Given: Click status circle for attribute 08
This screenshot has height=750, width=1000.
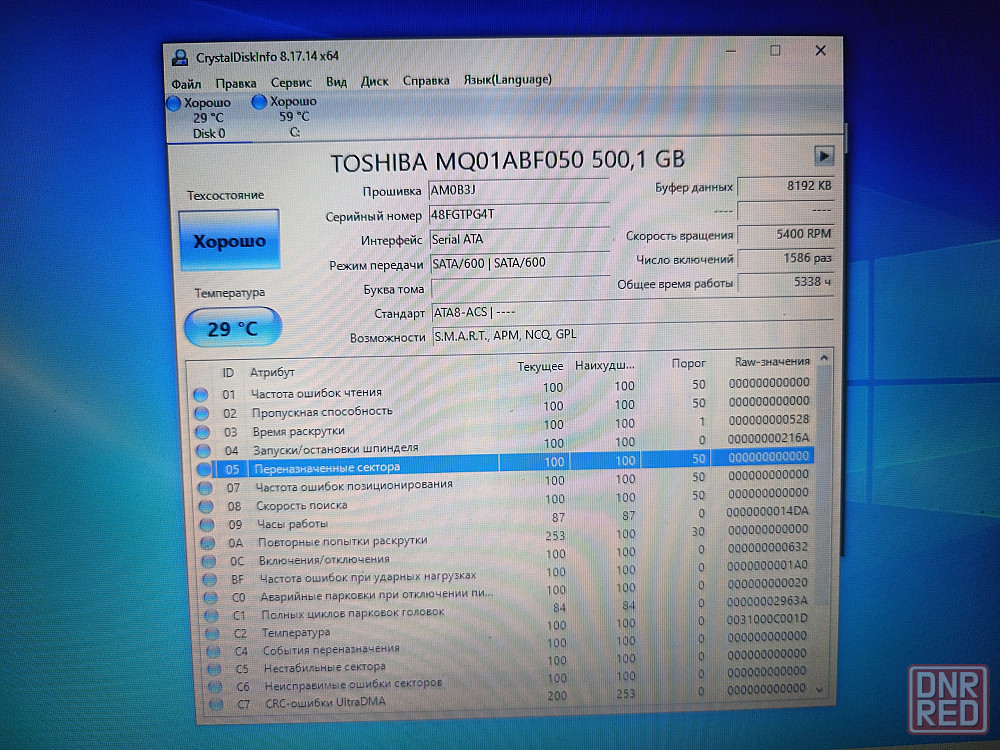Looking at the screenshot, I should point(206,506).
